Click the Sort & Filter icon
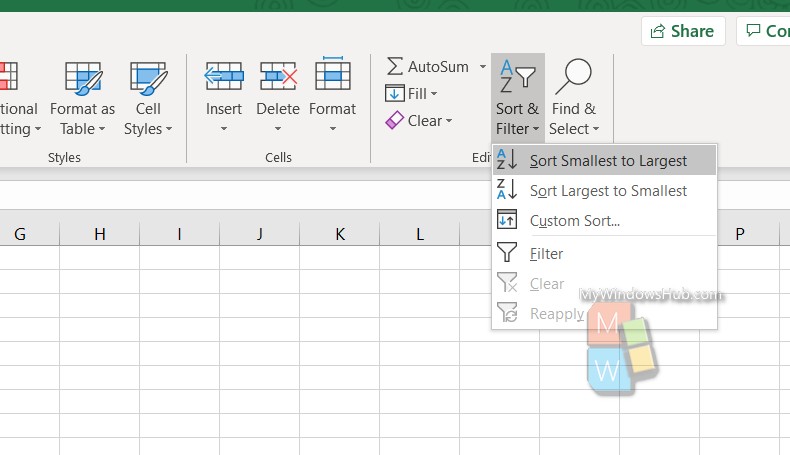 click(517, 76)
